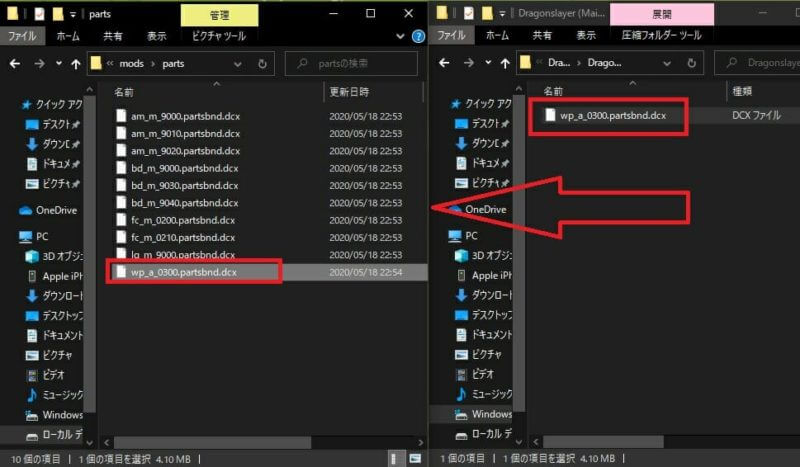Click horizontal scrollbar in Dragonslayer file list

tap(603, 441)
